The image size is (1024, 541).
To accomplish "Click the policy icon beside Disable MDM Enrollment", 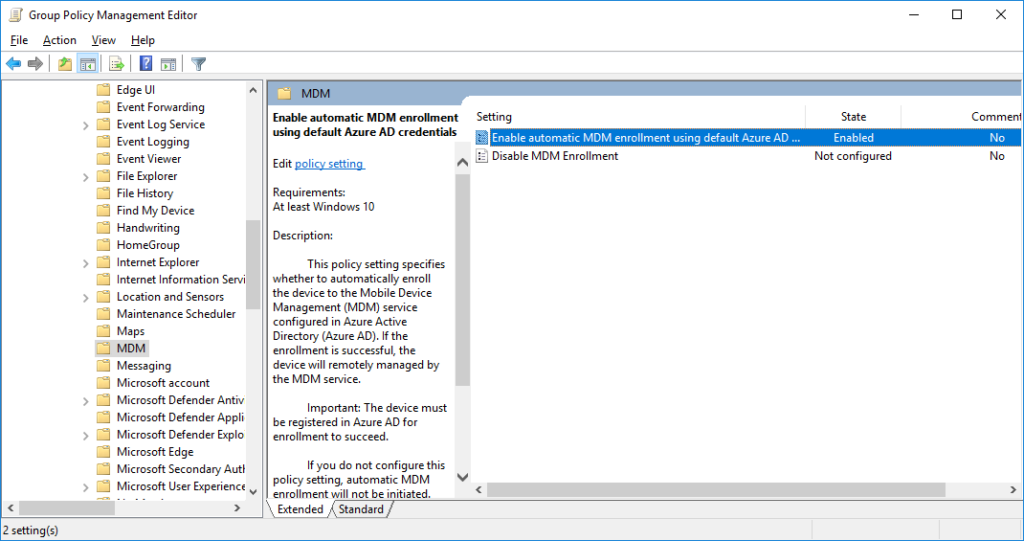I will (x=482, y=156).
